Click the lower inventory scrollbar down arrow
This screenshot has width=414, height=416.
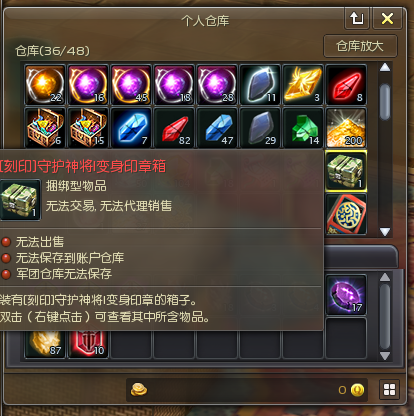point(385,356)
